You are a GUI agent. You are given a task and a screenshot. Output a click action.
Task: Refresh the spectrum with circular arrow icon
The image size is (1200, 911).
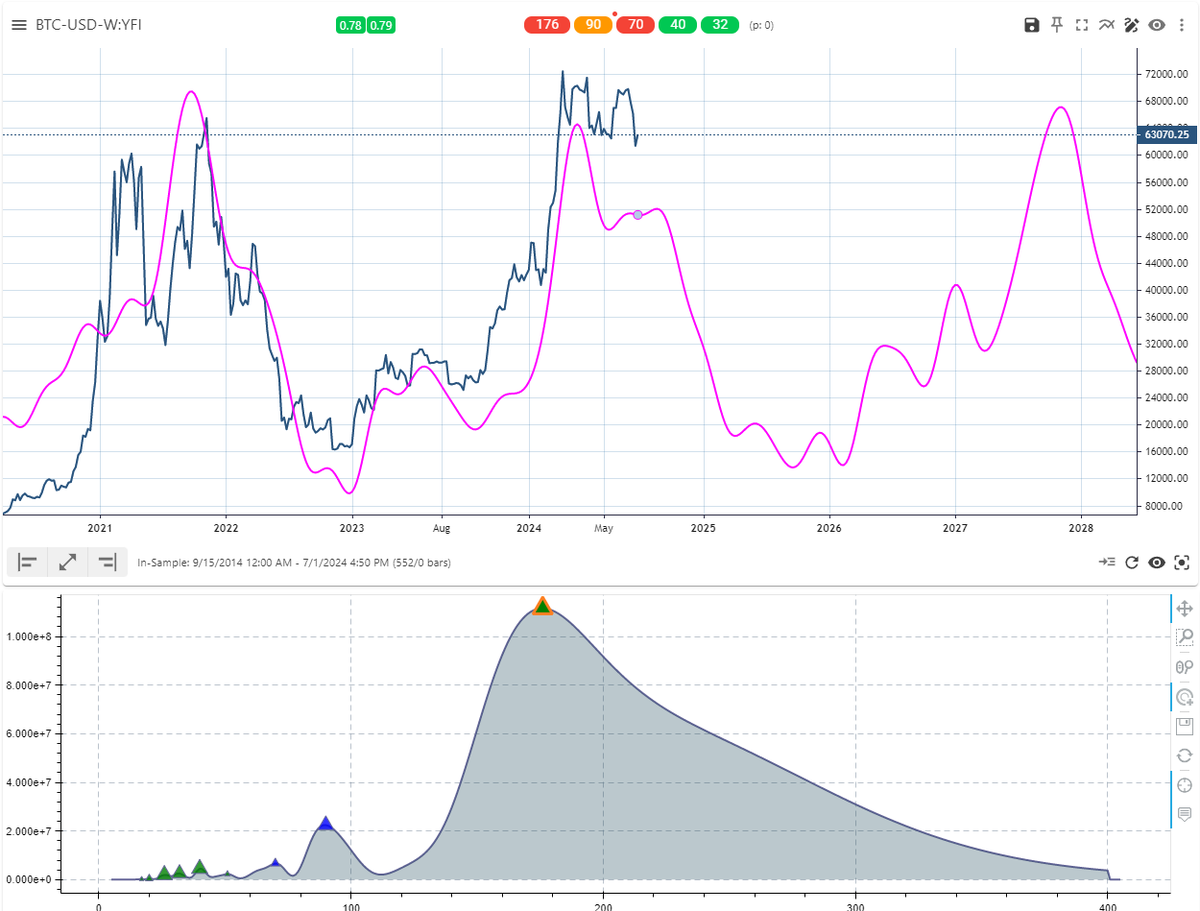point(1132,563)
